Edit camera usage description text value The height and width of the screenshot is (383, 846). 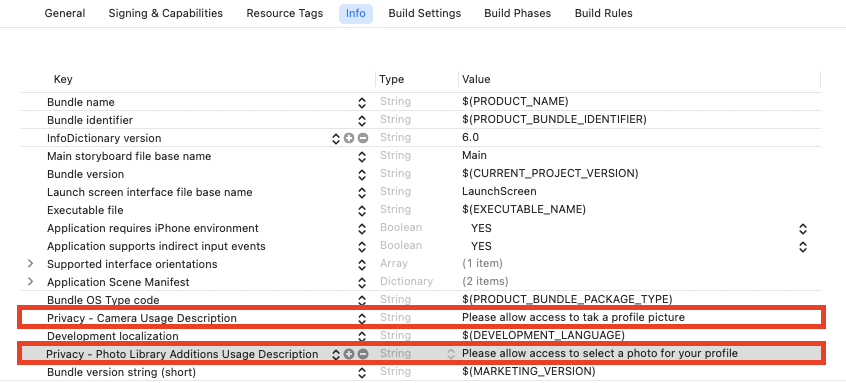point(574,317)
